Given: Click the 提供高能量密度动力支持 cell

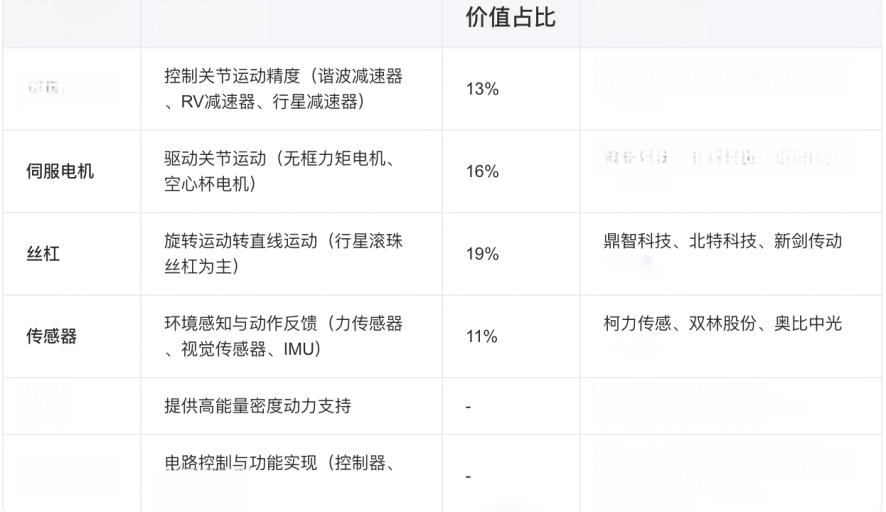Looking at the screenshot, I should 258,406.
